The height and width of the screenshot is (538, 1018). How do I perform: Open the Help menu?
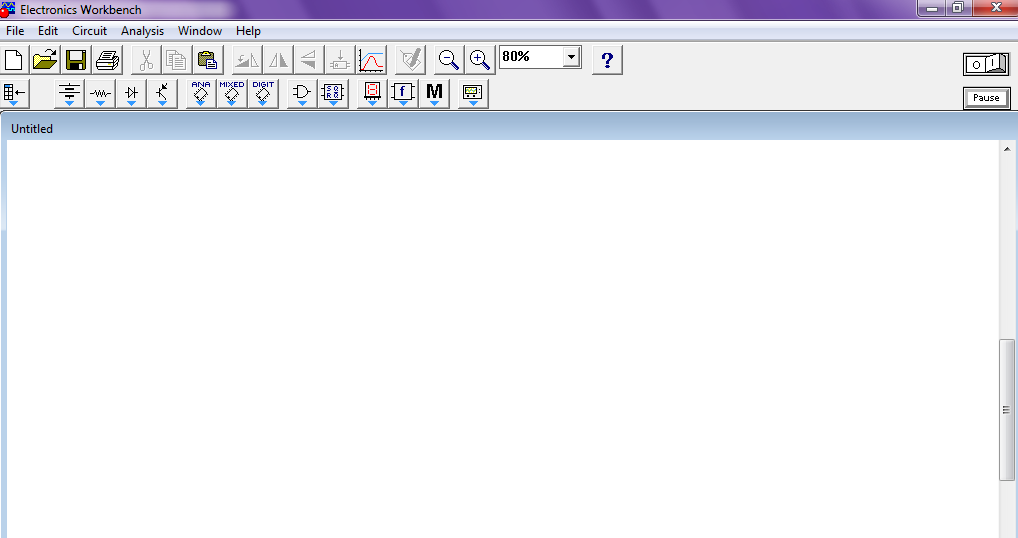point(248,31)
